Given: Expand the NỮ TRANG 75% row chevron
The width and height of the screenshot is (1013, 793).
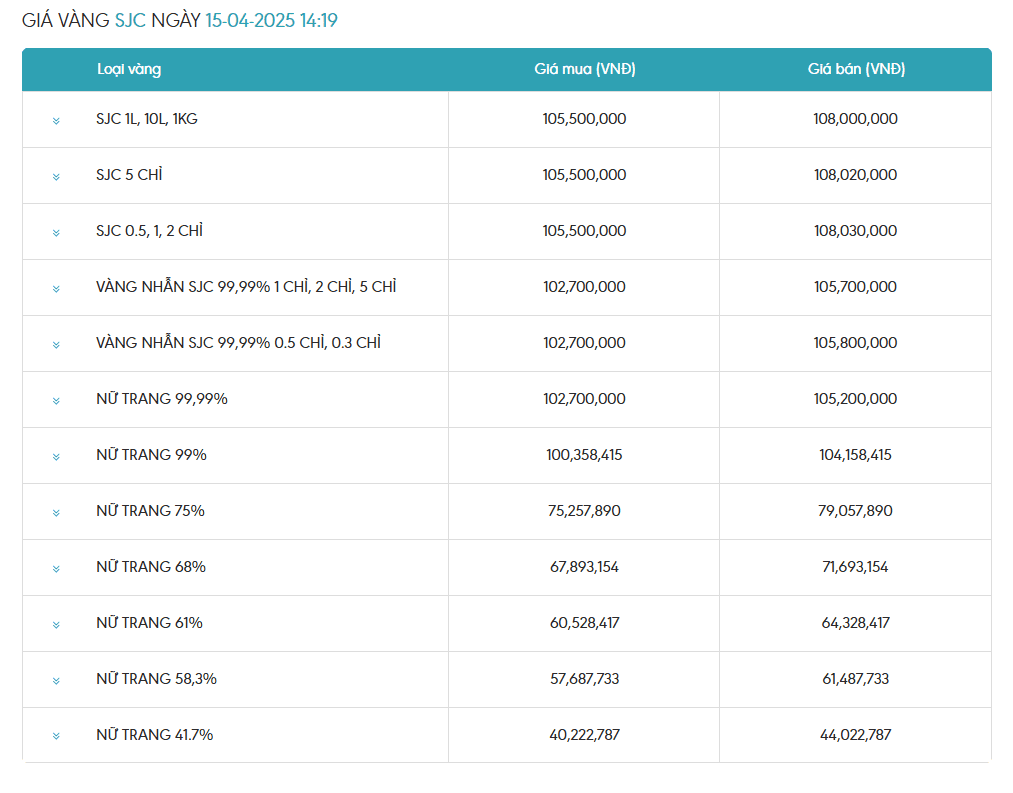Looking at the screenshot, I should 56,513.
